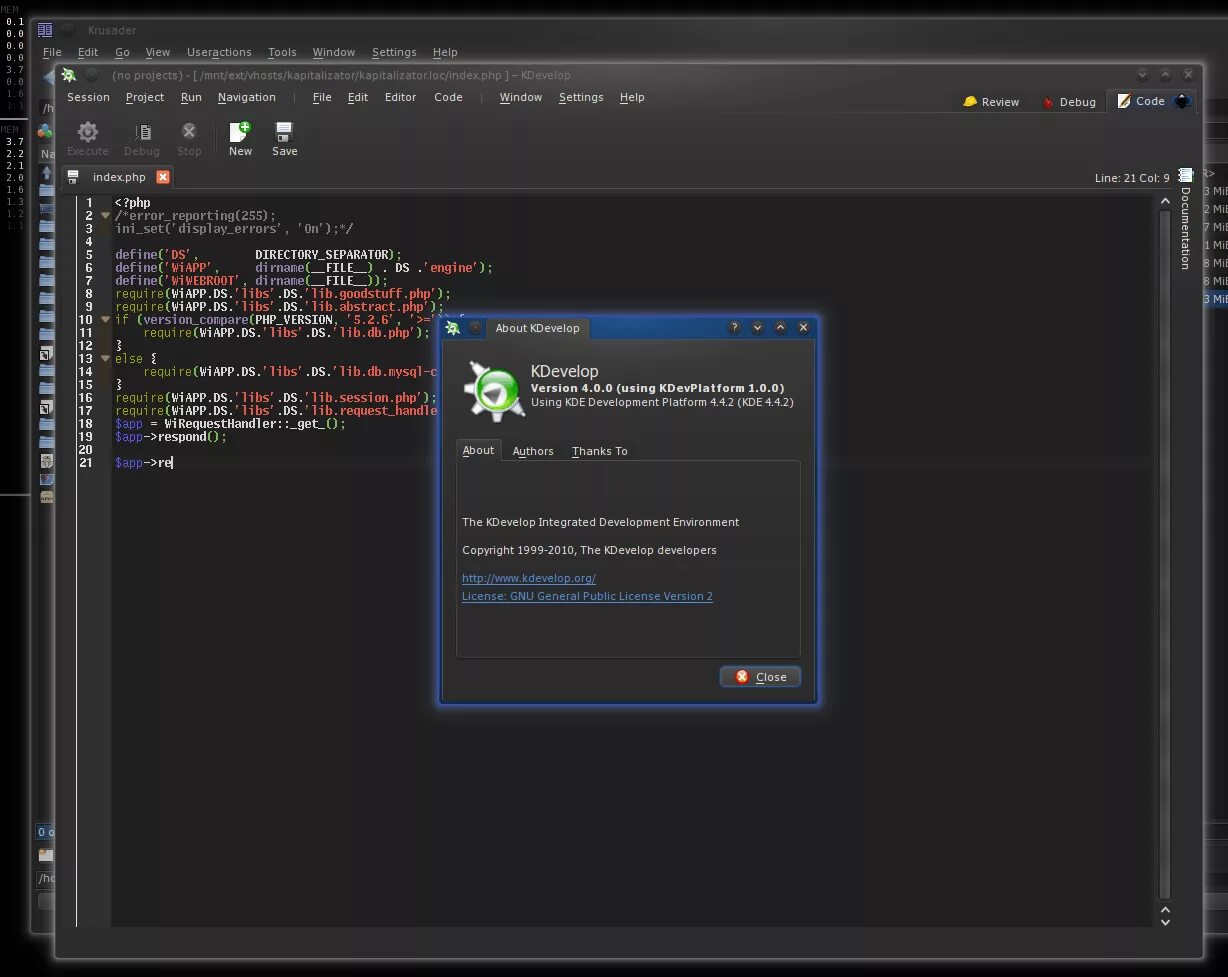Click the pin icon in the About dialog title bar
The height and width of the screenshot is (977, 1228).
[x=476, y=328]
